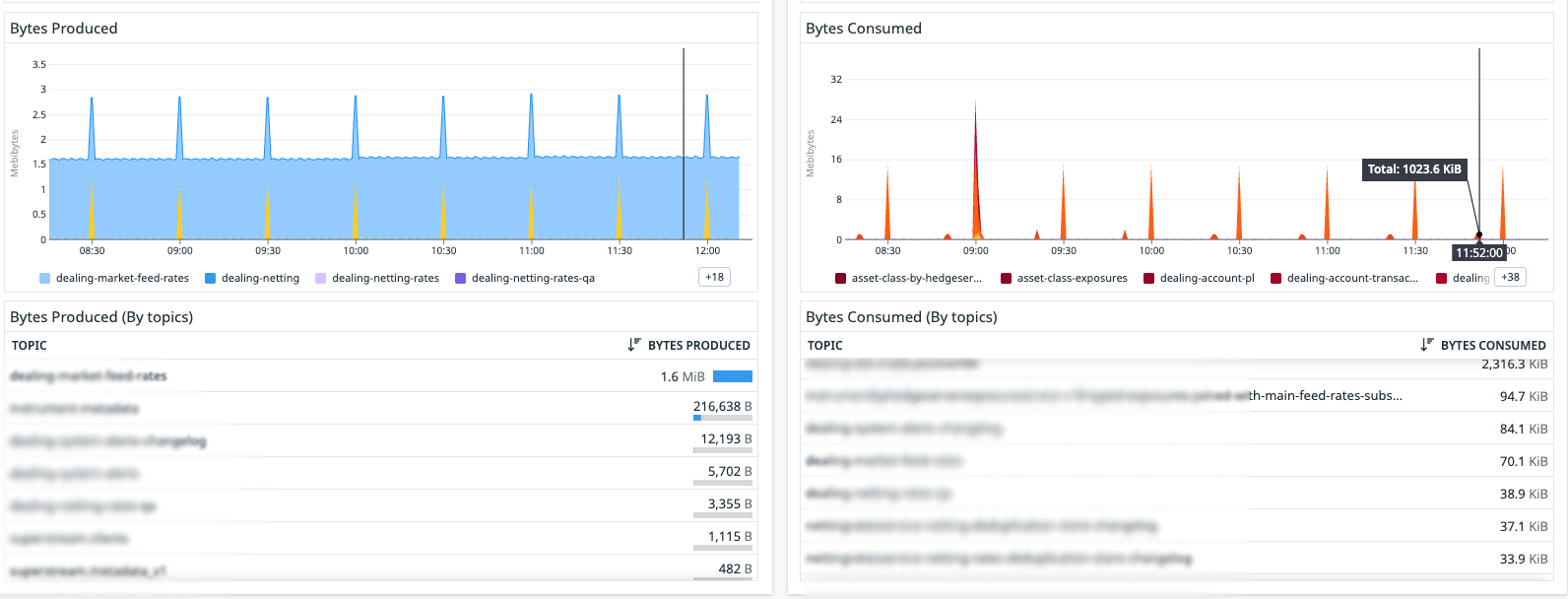The width and height of the screenshot is (1568, 599).
Task: Select the 1,115 B value
Action: click(x=730, y=536)
